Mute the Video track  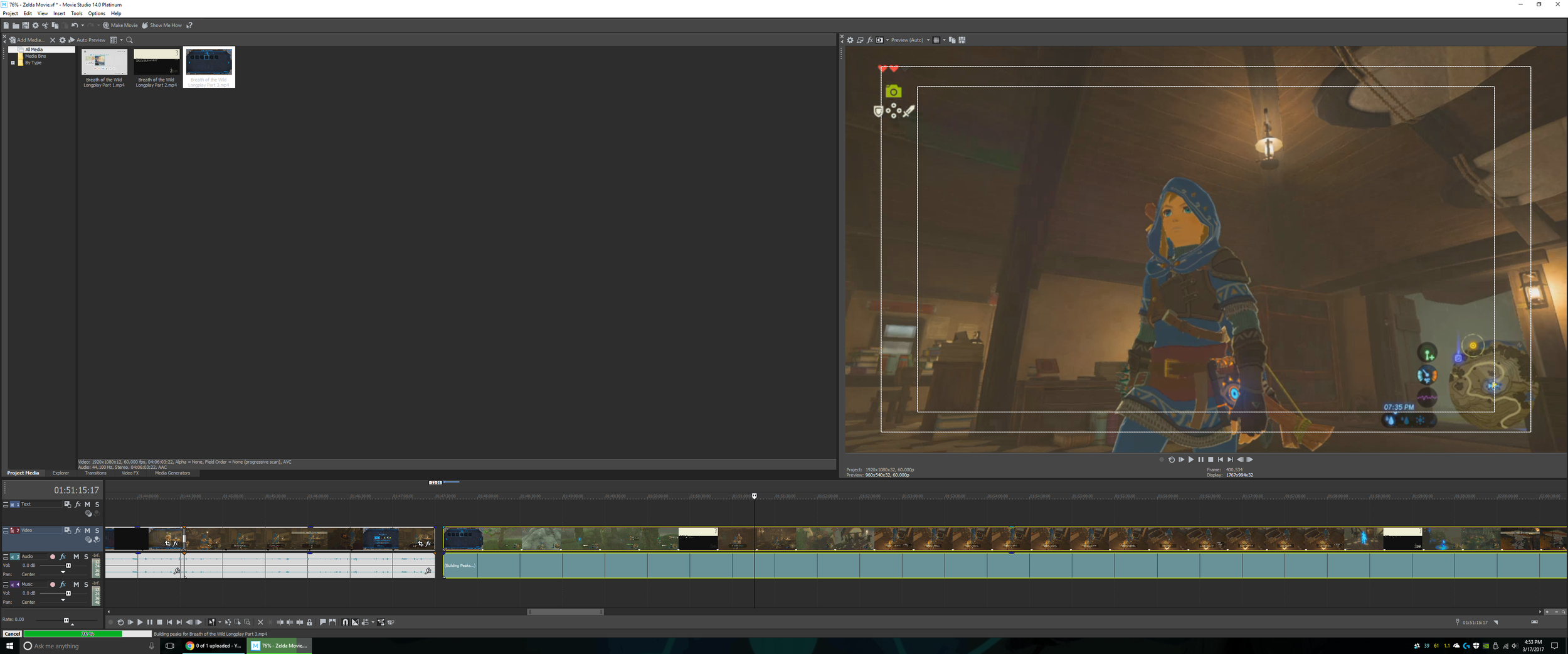tap(87, 531)
